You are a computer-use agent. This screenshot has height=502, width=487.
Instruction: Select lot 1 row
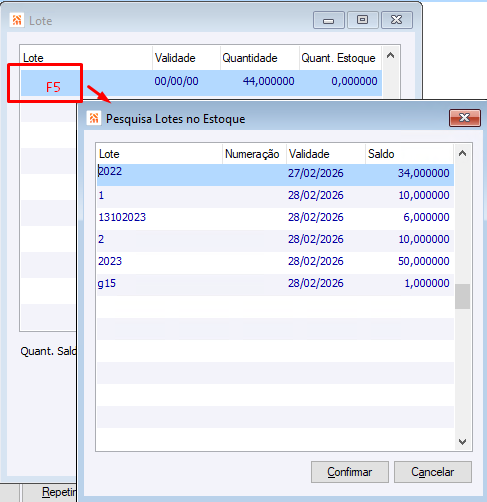click(x=275, y=197)
